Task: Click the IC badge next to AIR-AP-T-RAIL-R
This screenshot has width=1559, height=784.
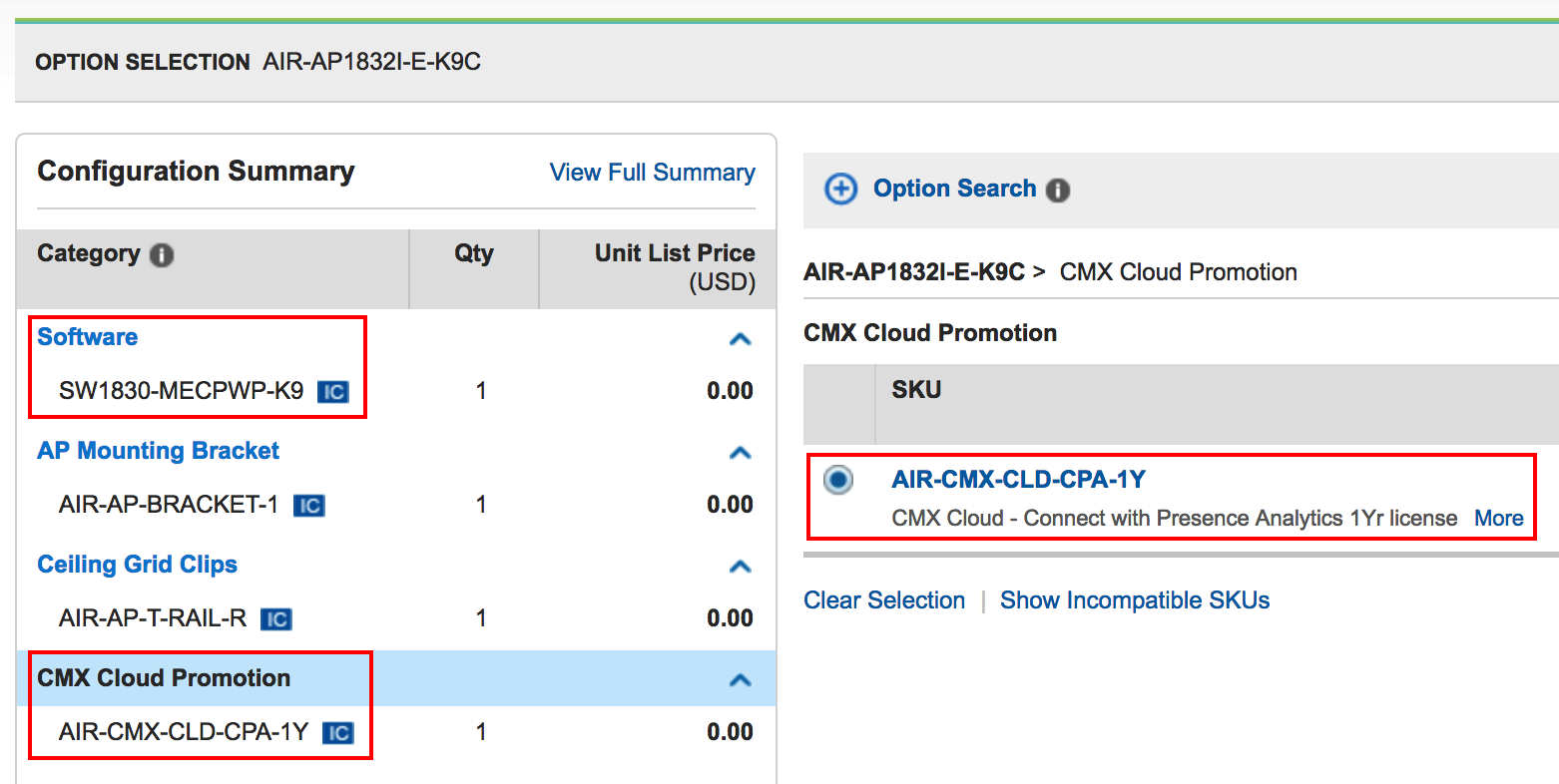Action: pyautogui.click(x=274, y=618)
